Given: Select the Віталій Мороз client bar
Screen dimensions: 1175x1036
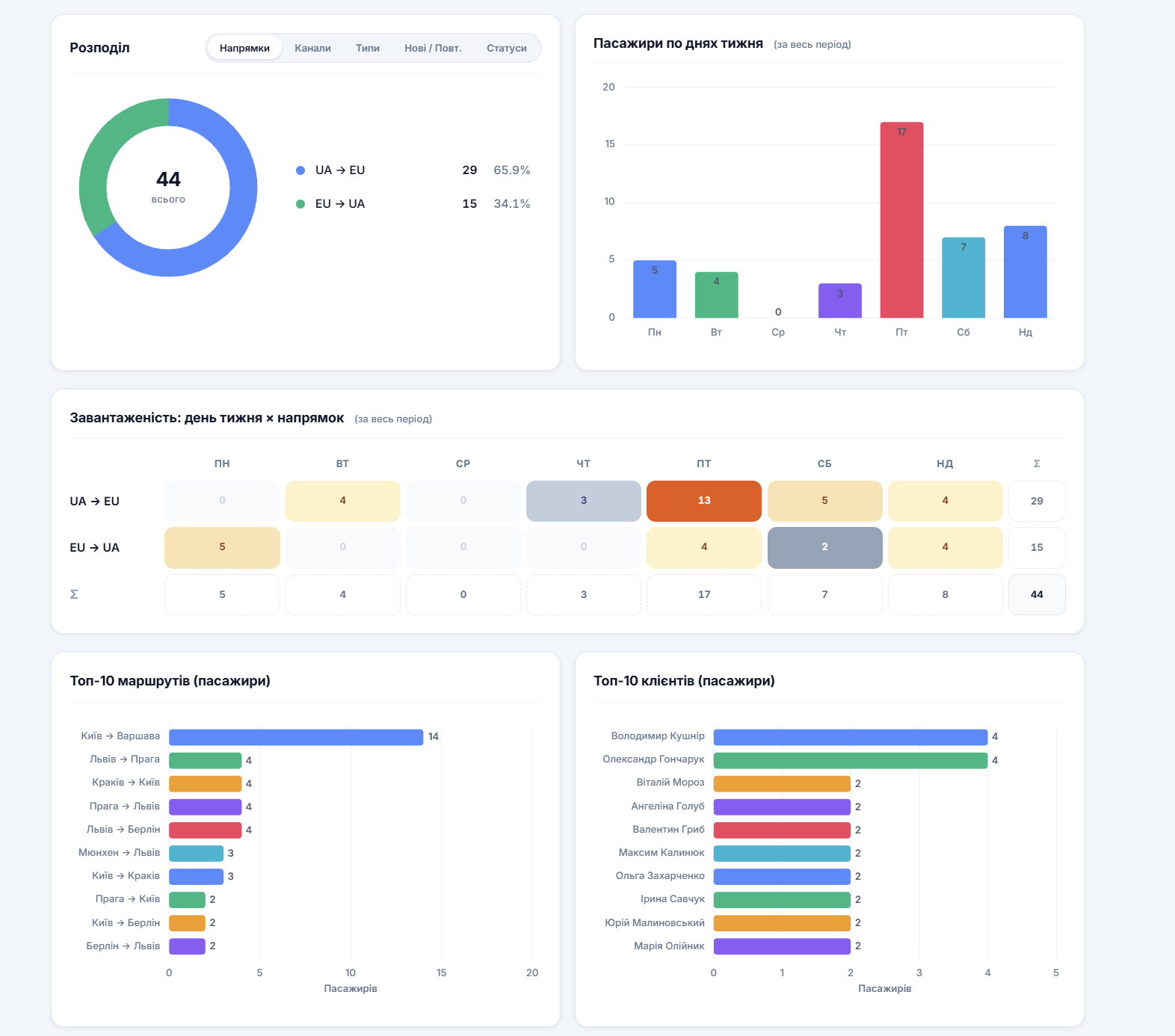Looking at the screenshot, I should coord(782,783).
